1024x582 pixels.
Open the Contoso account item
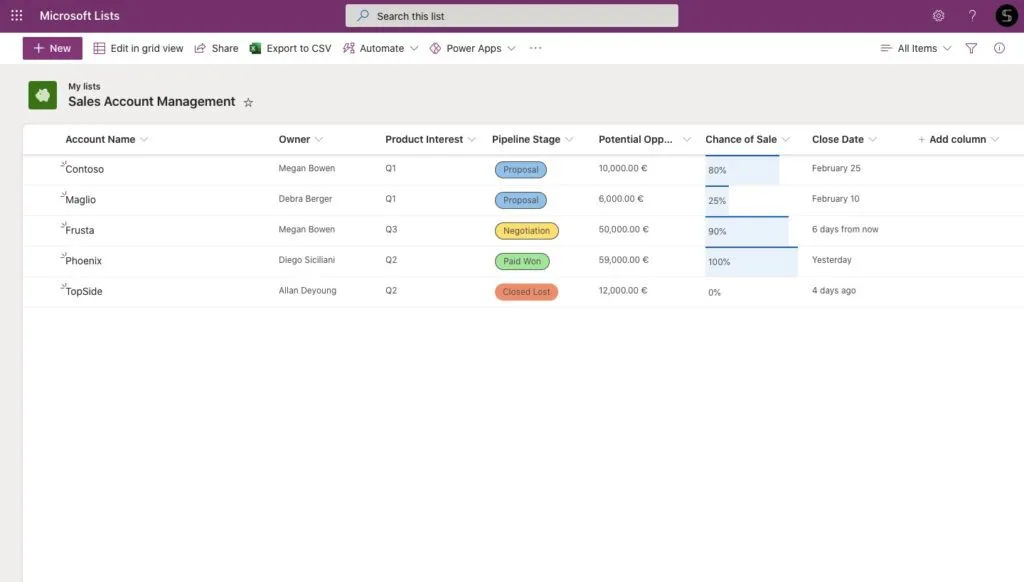84,169
